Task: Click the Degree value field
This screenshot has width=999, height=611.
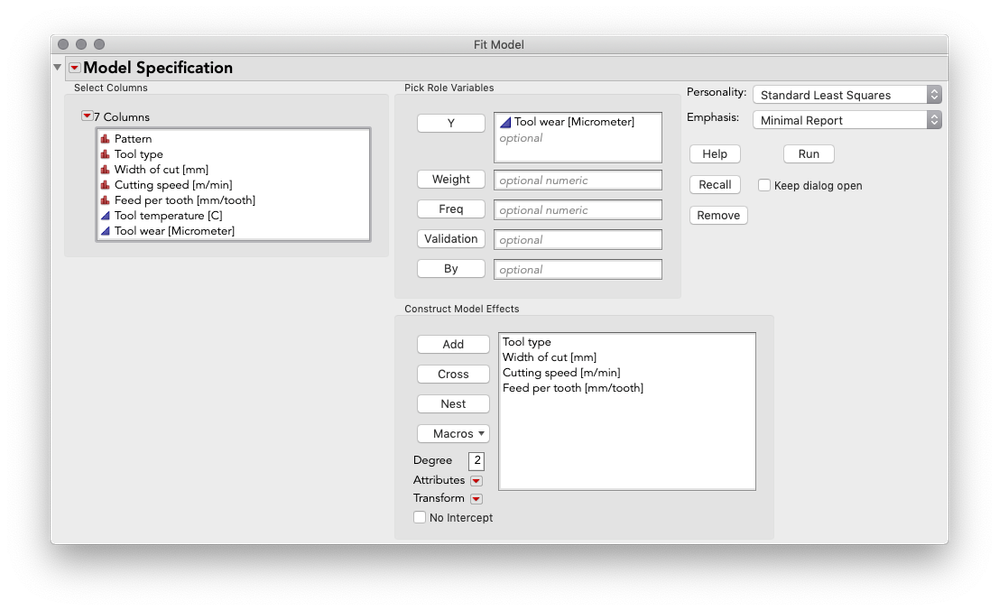Action: pos(477,461)
